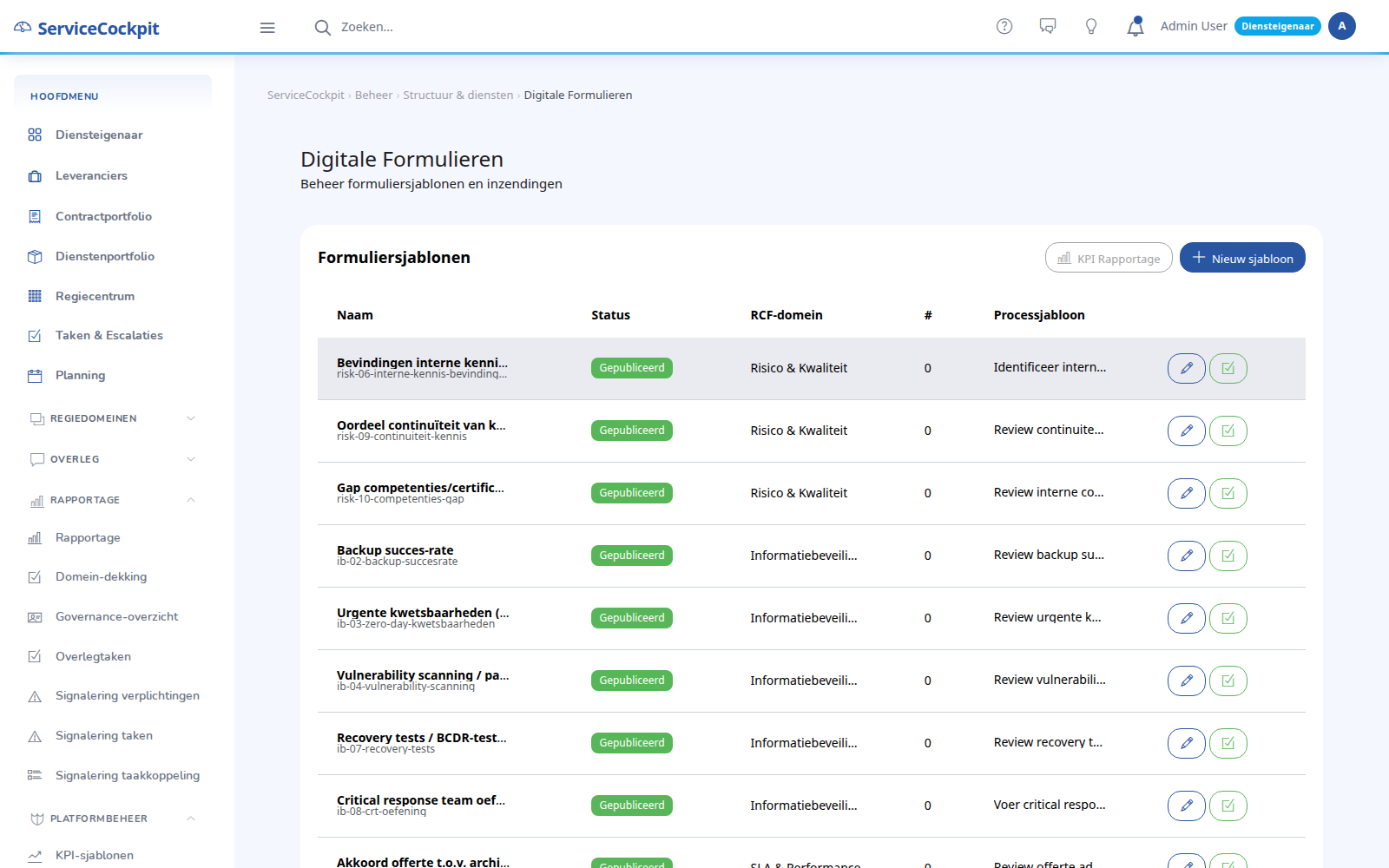Edit the Urgente kwetsbaarheden template
This screenshot has height=868, width=1389.
coord(1187,618)
